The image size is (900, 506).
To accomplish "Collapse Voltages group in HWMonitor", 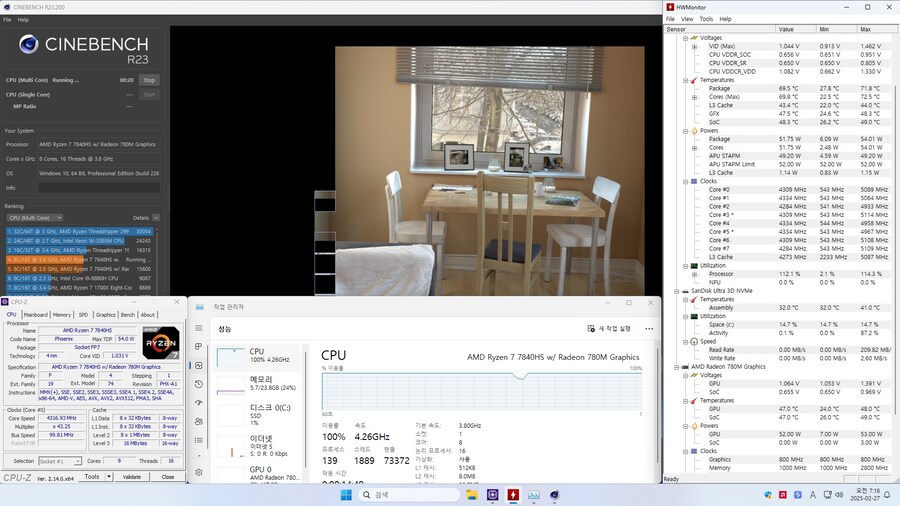I will coord(685,38).
